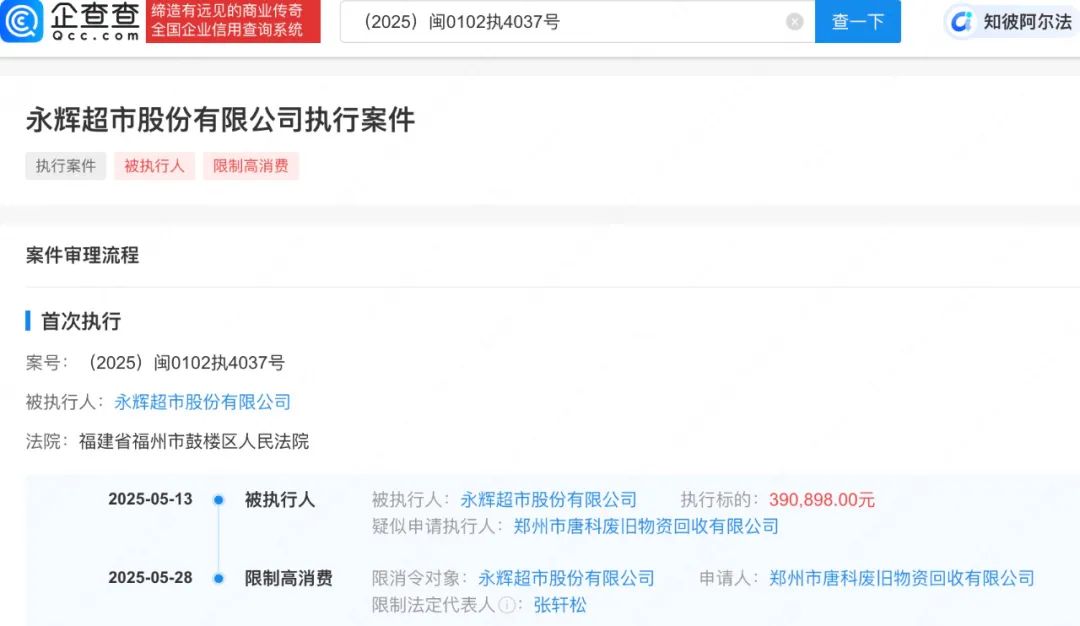
Task: Select the 限制高消费 tag
Action: [251, 166]
